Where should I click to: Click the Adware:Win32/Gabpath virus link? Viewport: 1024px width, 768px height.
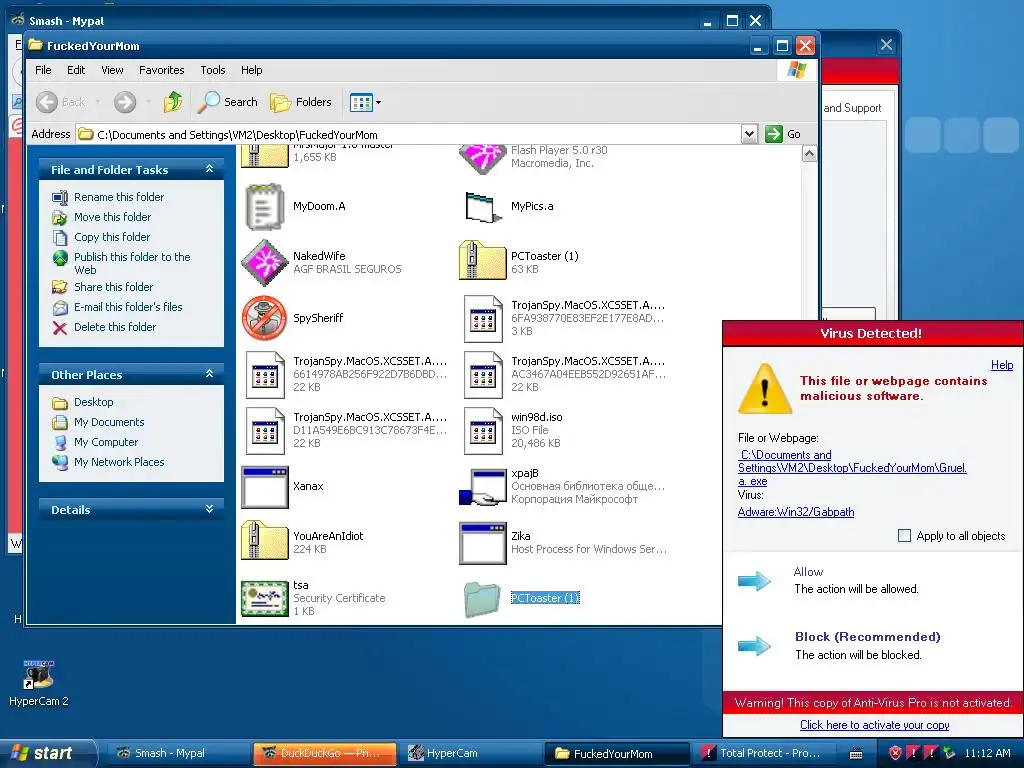click(x=795, y=512)
